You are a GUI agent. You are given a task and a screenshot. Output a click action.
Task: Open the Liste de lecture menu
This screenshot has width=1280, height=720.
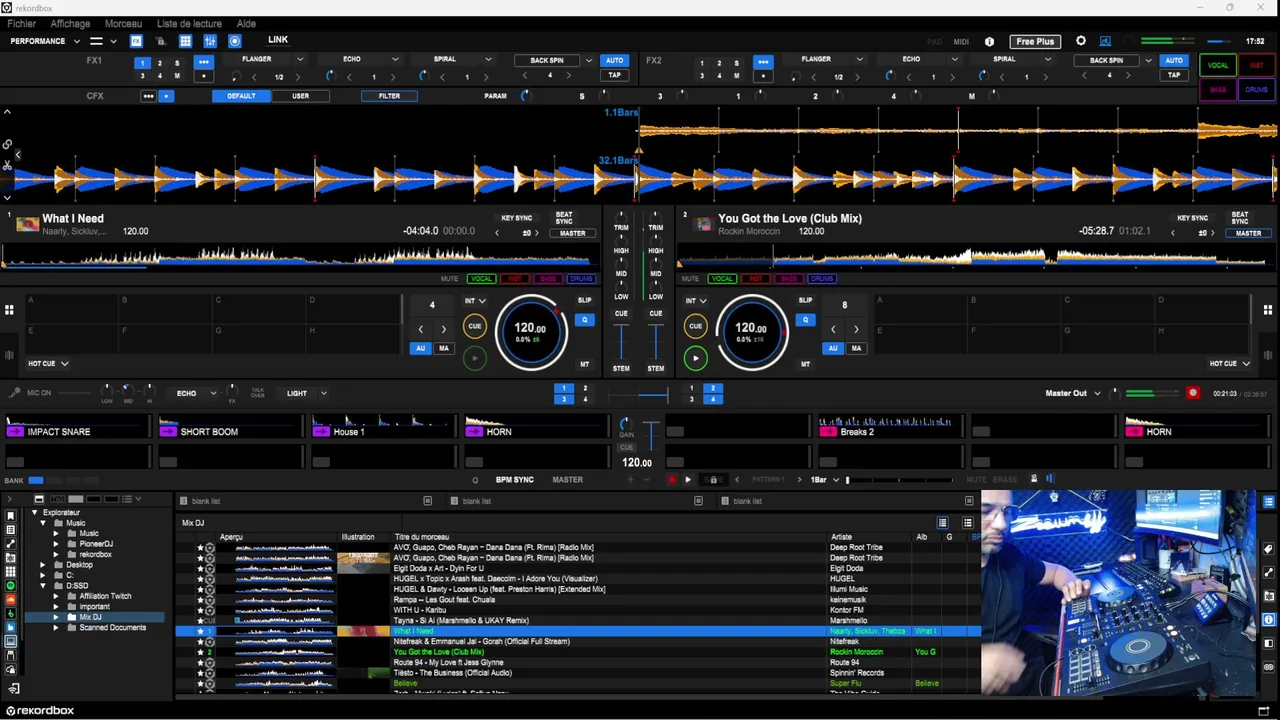tap(189, 23)
